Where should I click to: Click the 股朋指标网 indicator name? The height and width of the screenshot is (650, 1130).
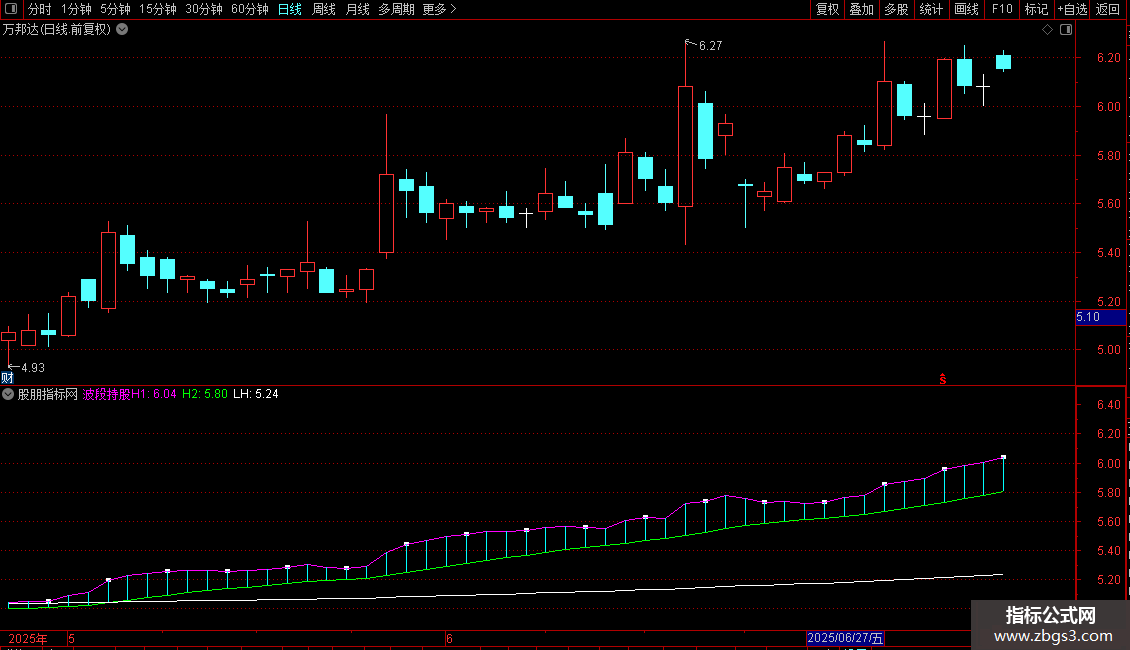pos(48,394)
